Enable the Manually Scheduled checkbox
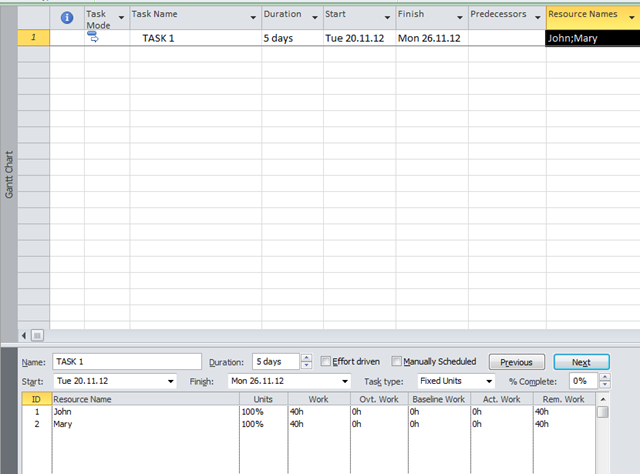This screenshot has height=474, width=640. coord(397,362)
